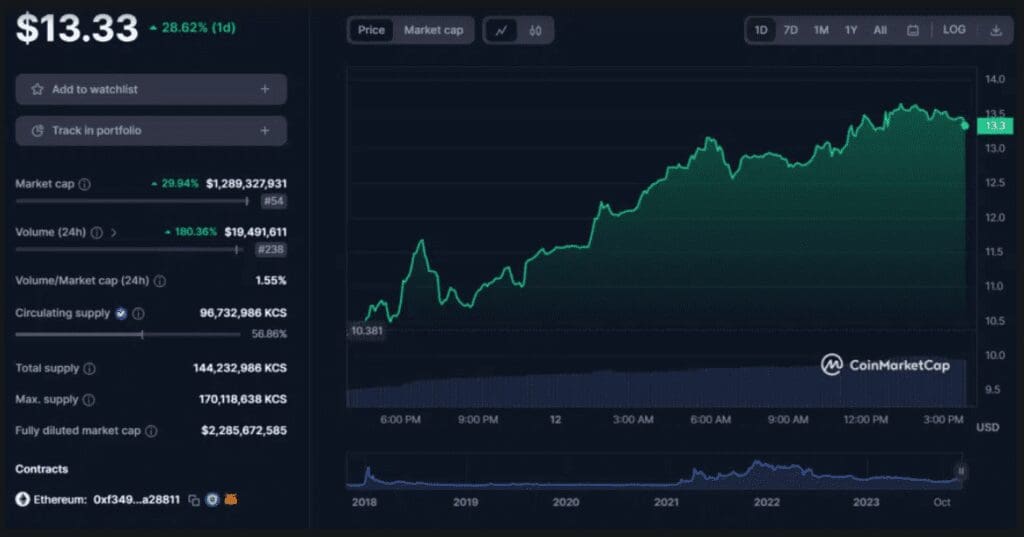
Task: Copy the Ethereum contract address
Action: click(194, 500)
